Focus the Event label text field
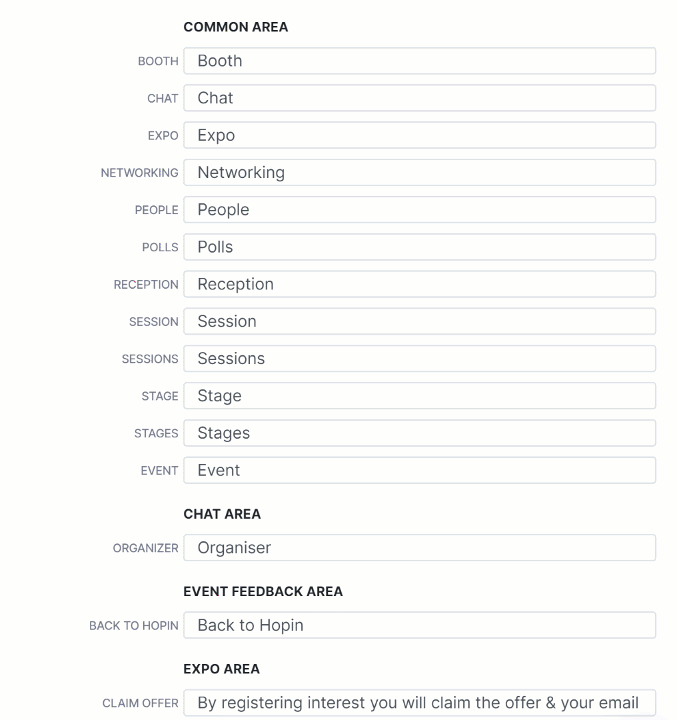This screenshot has height=720, width=677. point(419,470)
